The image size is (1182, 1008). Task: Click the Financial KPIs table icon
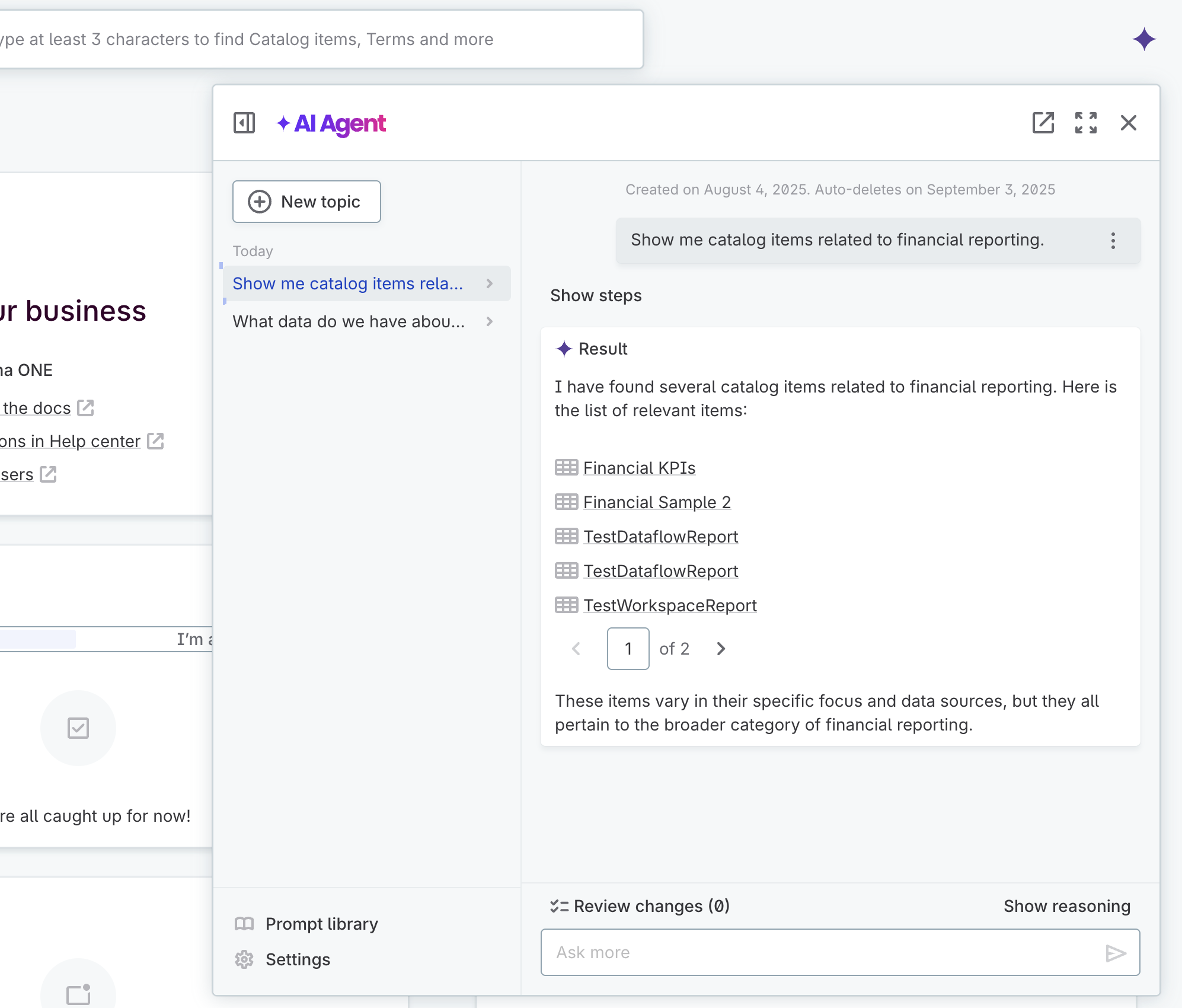click(x=566, y=468)
